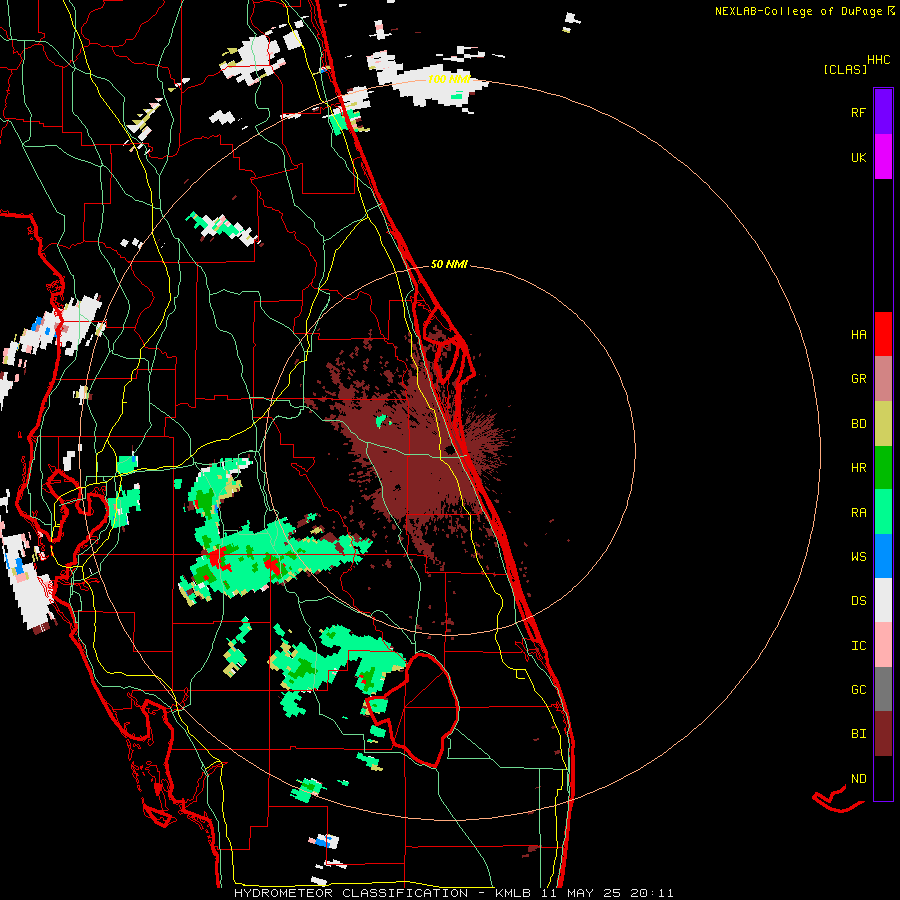Click the "RA" legend text label
The width and height of the screenshot is (900, 900).
[x=858, y=513]
